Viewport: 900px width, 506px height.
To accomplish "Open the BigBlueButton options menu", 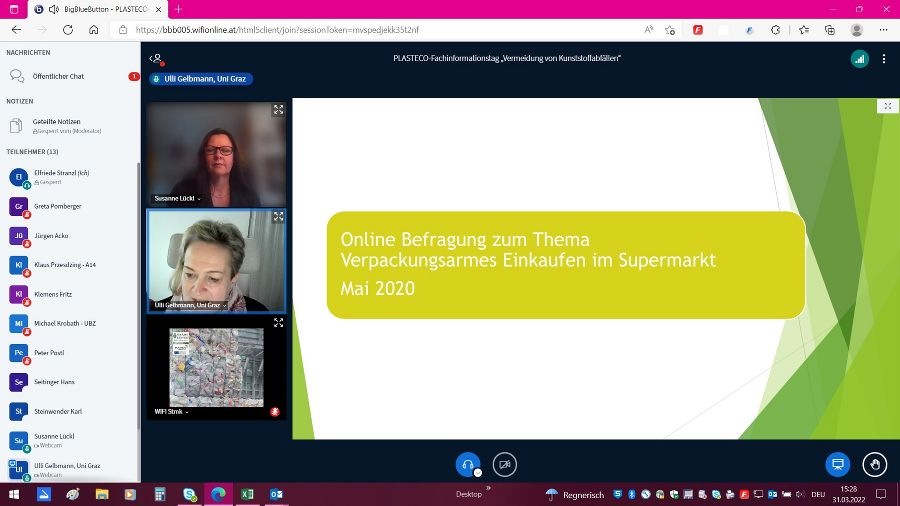I will [884, 59].
